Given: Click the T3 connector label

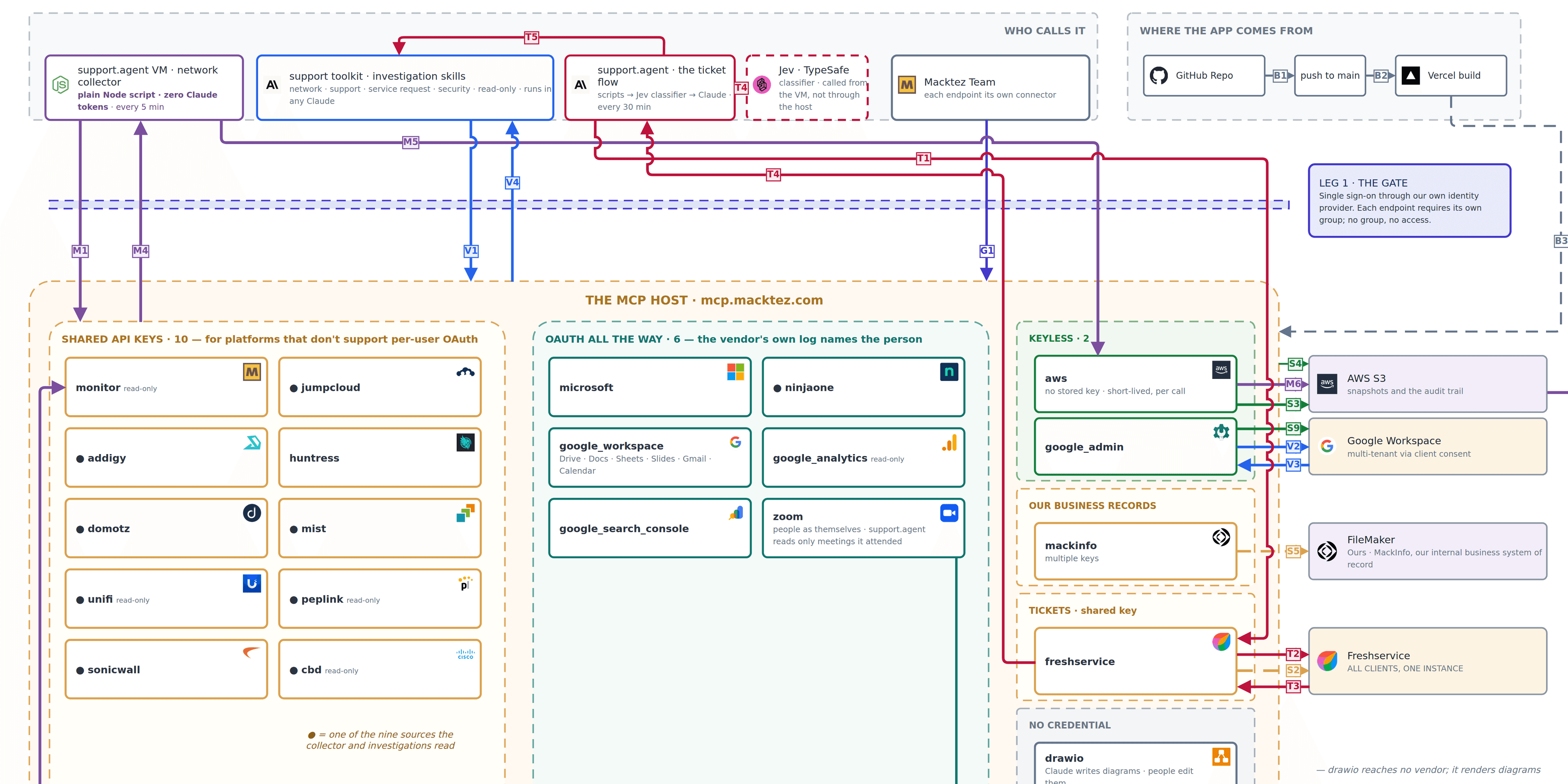Looking at the screenshot, I should (1294, 686).
